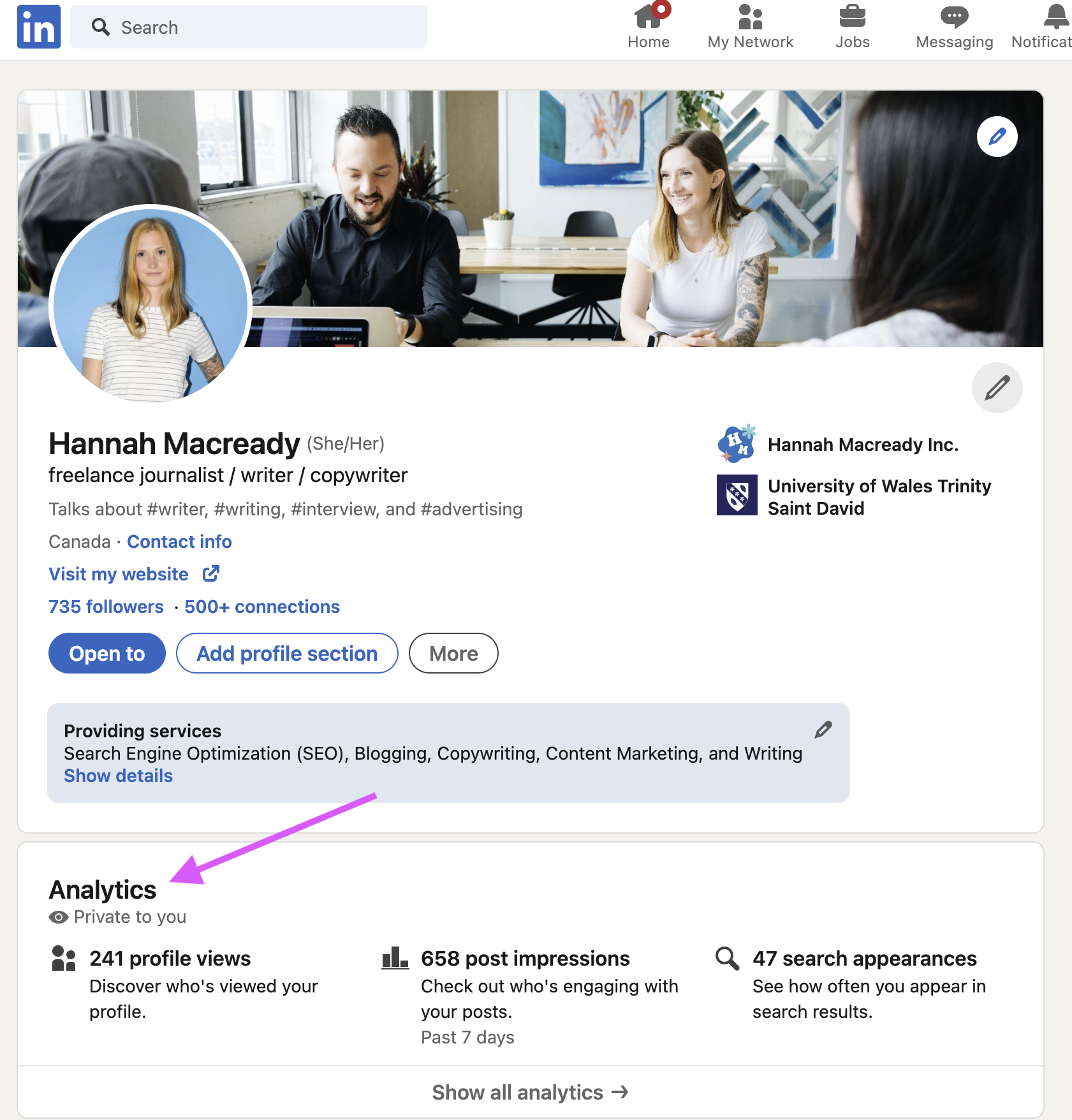Click Add profile section button
The width and height of the screenshot is (1072, 1120).
click(x=287, y=653)
